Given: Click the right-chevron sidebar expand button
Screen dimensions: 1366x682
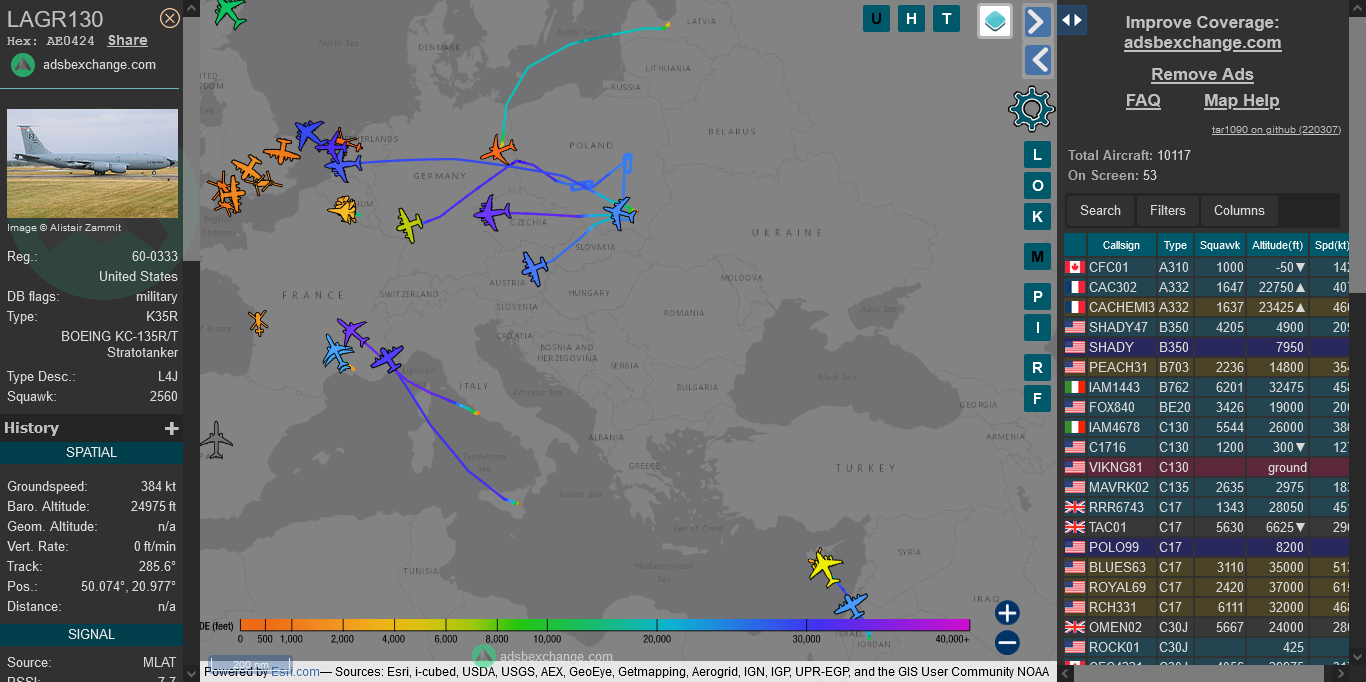Looking at the screenshot, I should 1038,22.
